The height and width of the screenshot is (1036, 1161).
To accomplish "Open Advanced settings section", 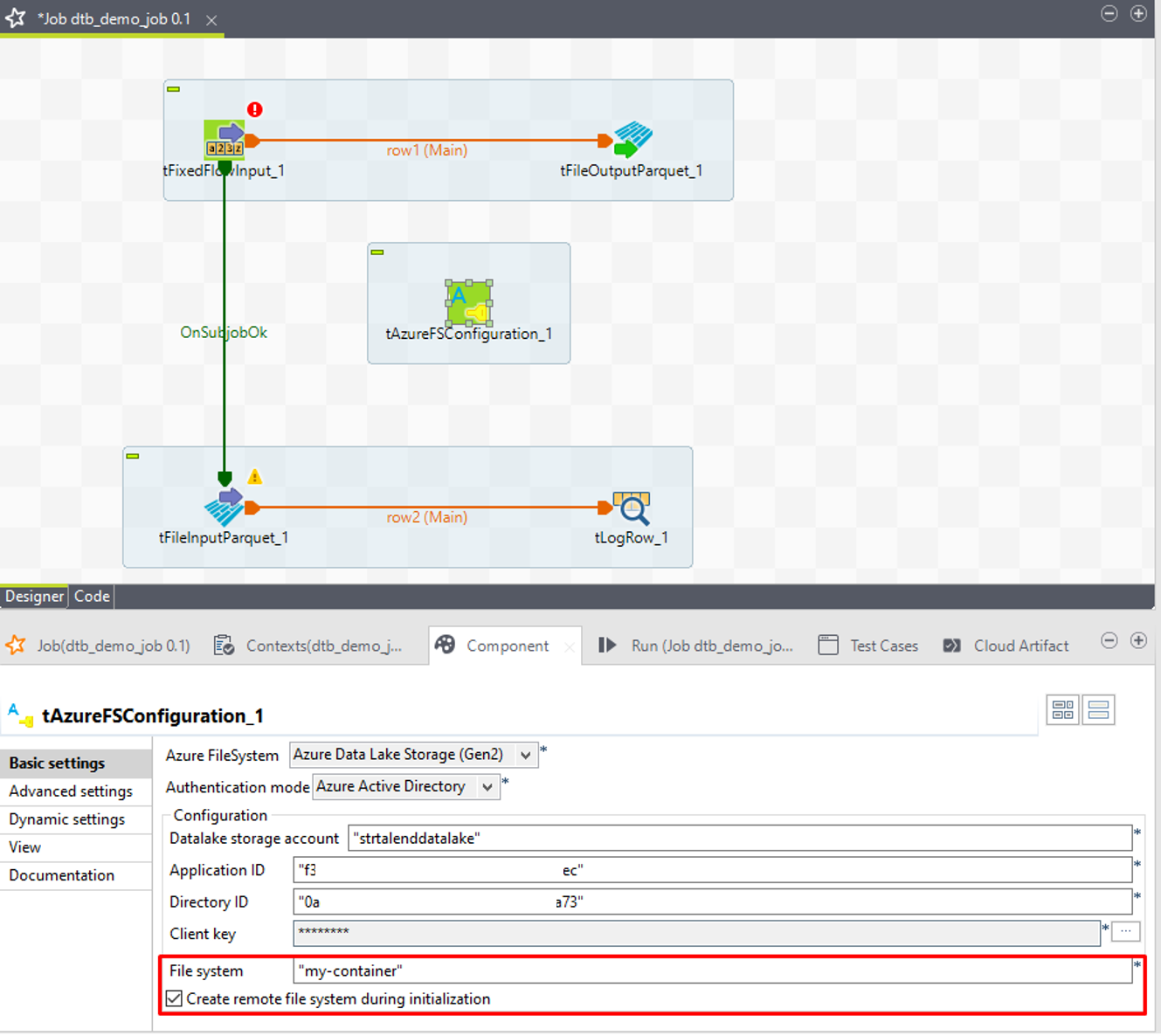I will (71, 791).
